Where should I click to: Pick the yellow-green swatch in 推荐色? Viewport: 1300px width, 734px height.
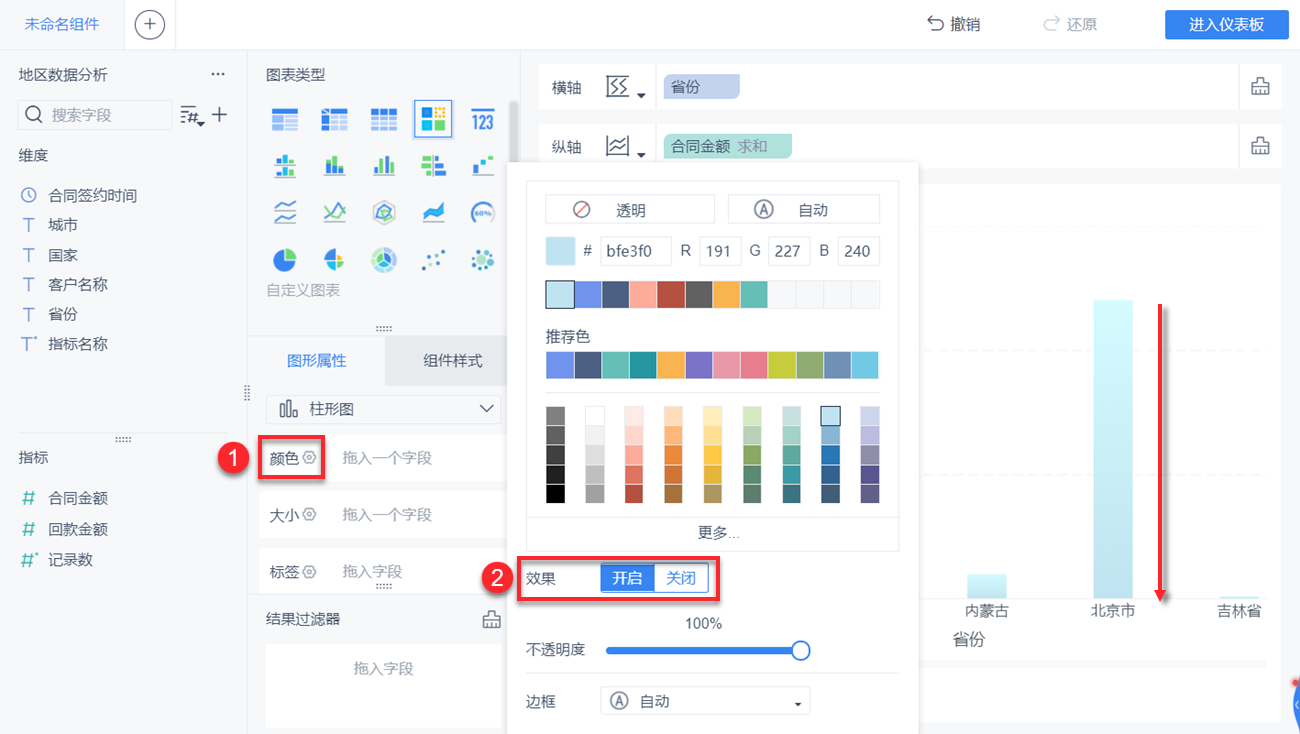pos(782,365)
